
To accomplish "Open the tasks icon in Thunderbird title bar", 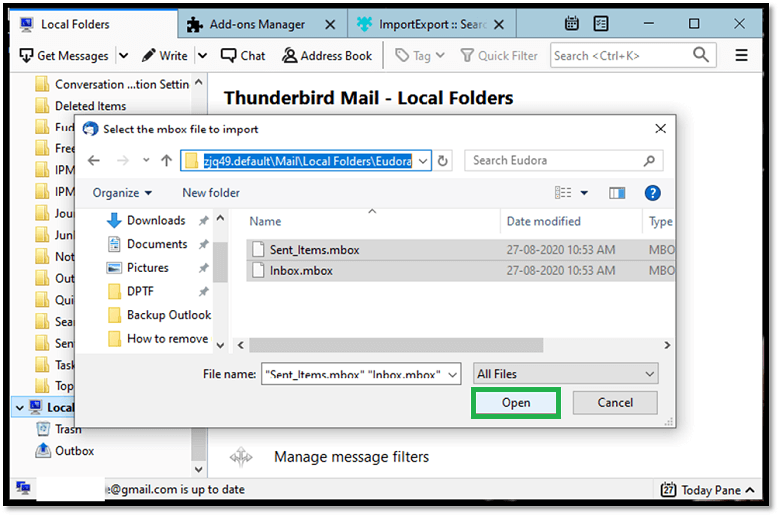I will point(601,23).
